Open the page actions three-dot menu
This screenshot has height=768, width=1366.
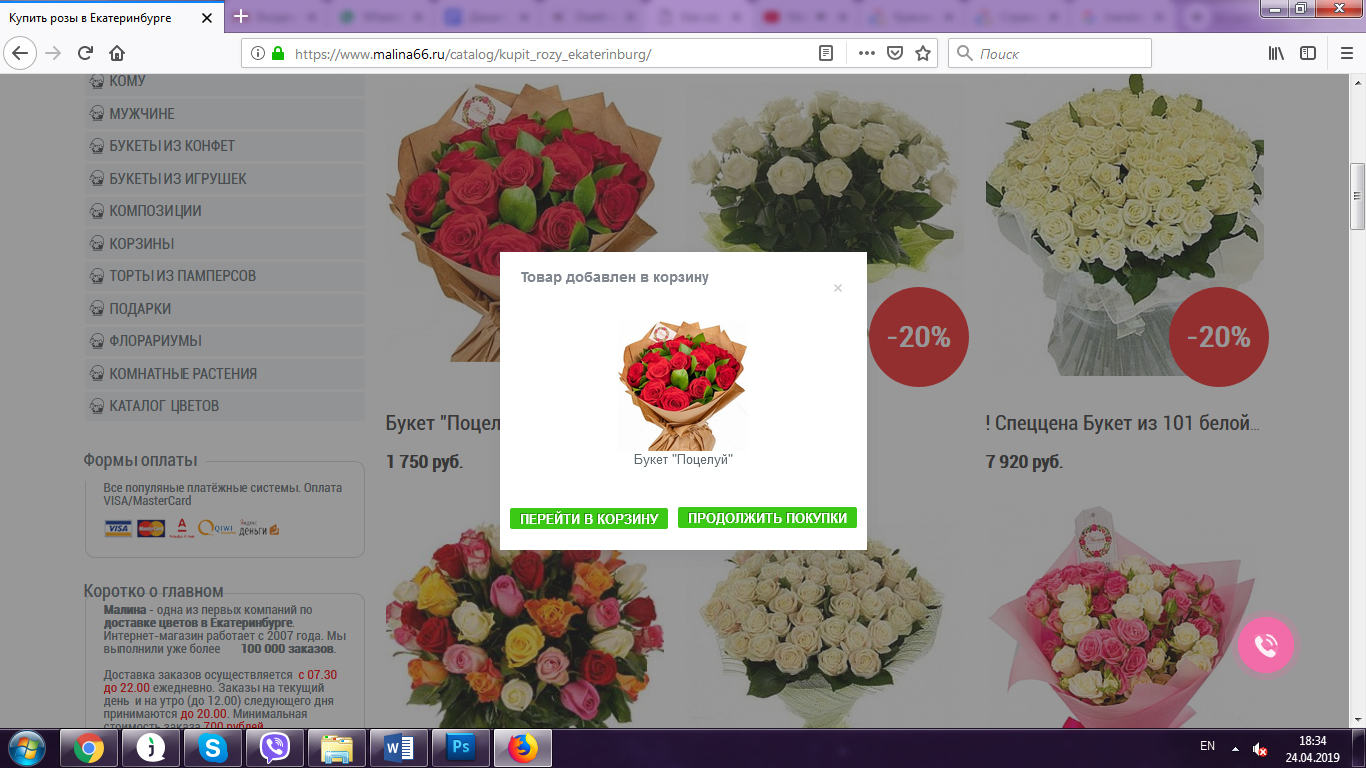point(867,54)
